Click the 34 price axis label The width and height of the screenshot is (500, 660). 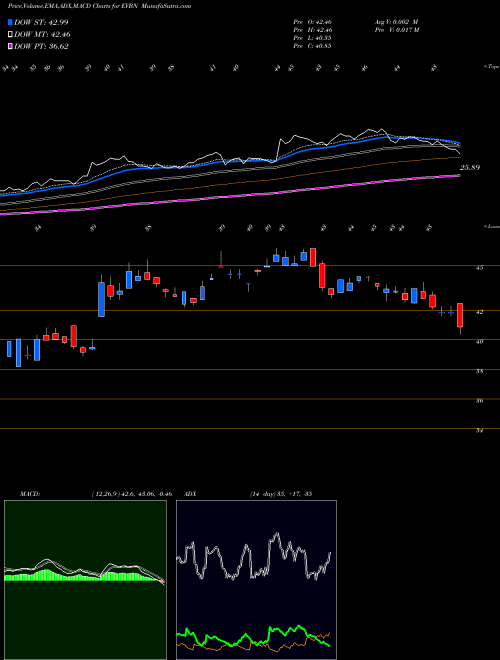[x=481, y=431]
